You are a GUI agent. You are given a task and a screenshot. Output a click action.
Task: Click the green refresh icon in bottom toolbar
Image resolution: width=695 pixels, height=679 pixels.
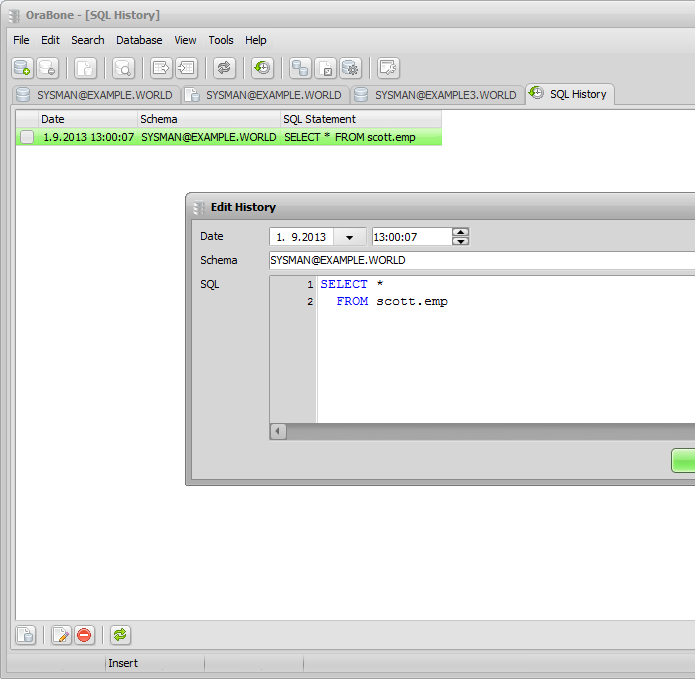(x=120, y=635)
